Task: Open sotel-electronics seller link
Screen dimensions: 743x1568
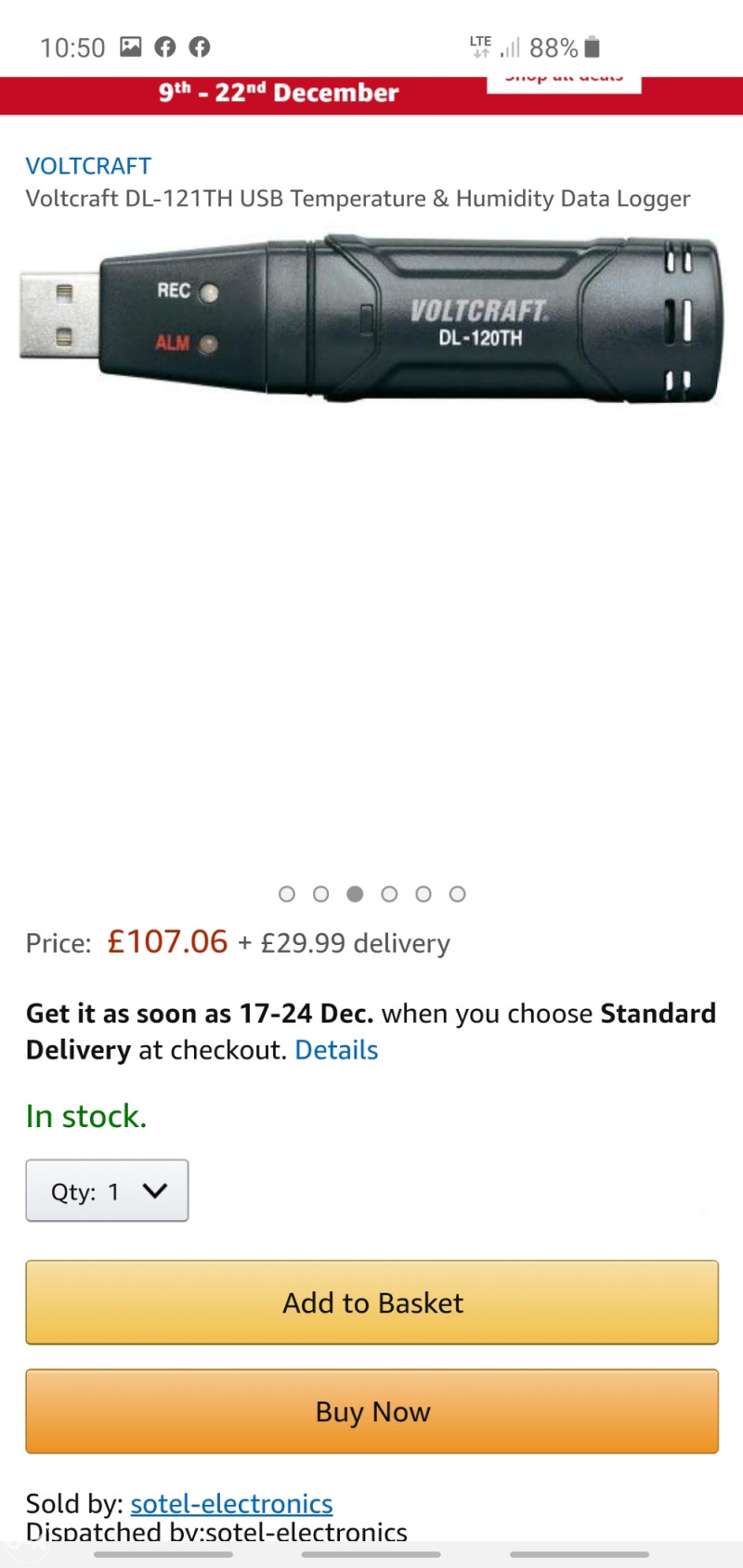Action: (x=231, y=1503)
